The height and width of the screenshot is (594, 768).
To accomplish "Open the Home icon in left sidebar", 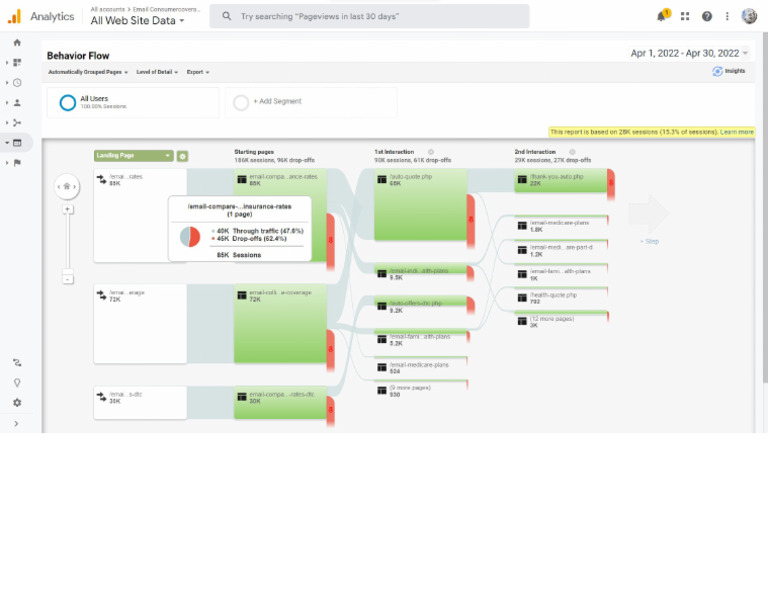I will [17, 43].
